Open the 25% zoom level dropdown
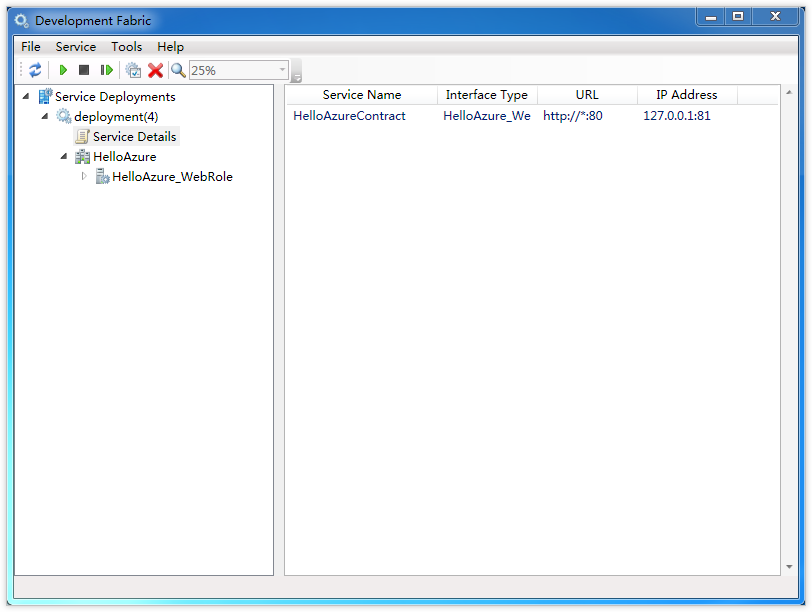Screen dimensions: 812x612 click(282, 70)
